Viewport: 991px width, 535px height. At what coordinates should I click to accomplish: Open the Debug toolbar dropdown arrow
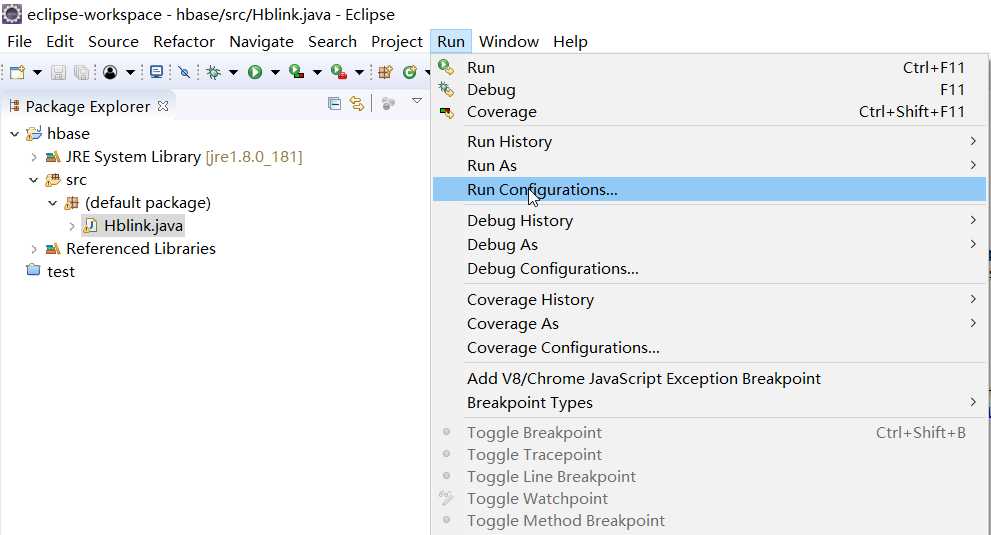click(x=233, y=72)
